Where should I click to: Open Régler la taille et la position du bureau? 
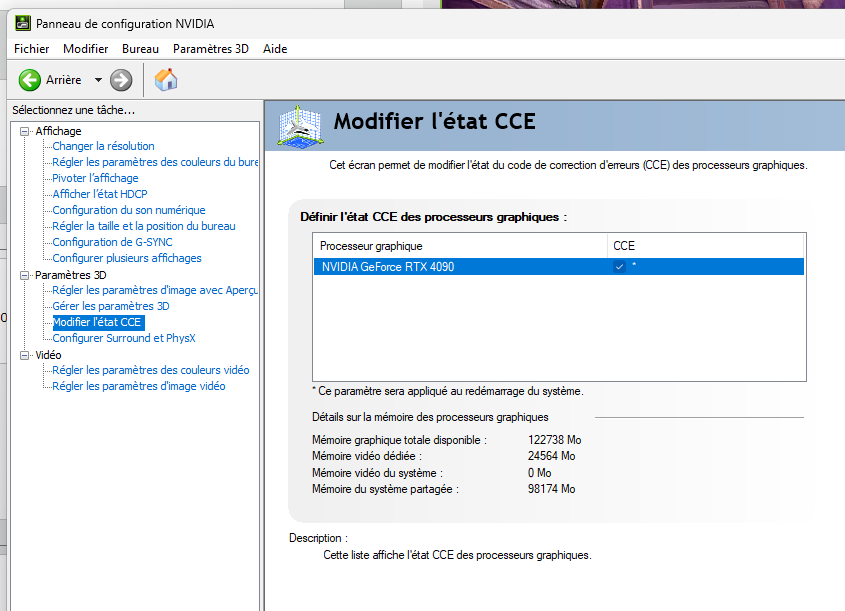[144, 226]
